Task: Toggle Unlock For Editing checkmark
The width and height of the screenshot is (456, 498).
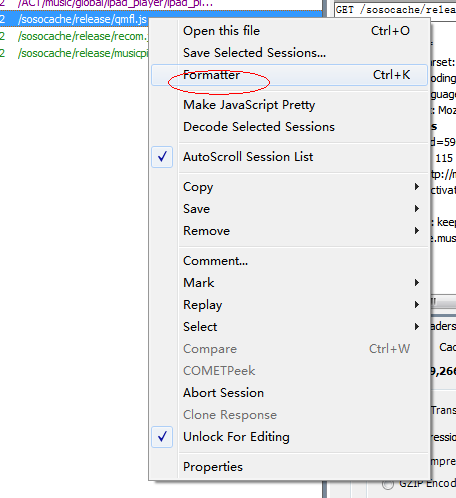Action: pos(162,437)
